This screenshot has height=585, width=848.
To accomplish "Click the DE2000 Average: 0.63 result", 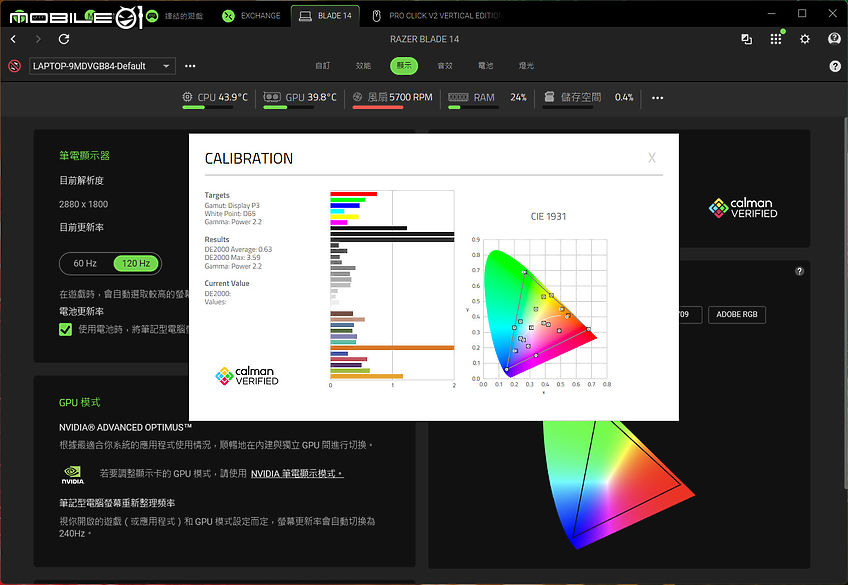I will pos(238,249).
